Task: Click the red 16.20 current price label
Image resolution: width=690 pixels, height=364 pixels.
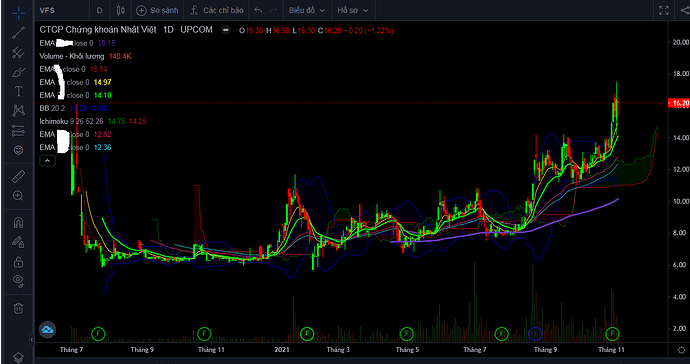Action: 679,103
